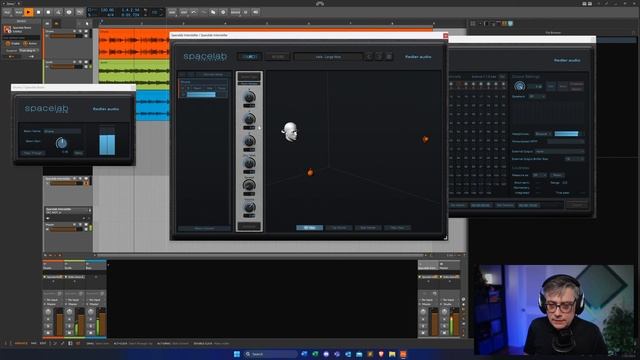The height and width of the screenshot is (360, 640).
Task: Open the Measure as dropdown under Loudness
Action: (x=540, y=175)
